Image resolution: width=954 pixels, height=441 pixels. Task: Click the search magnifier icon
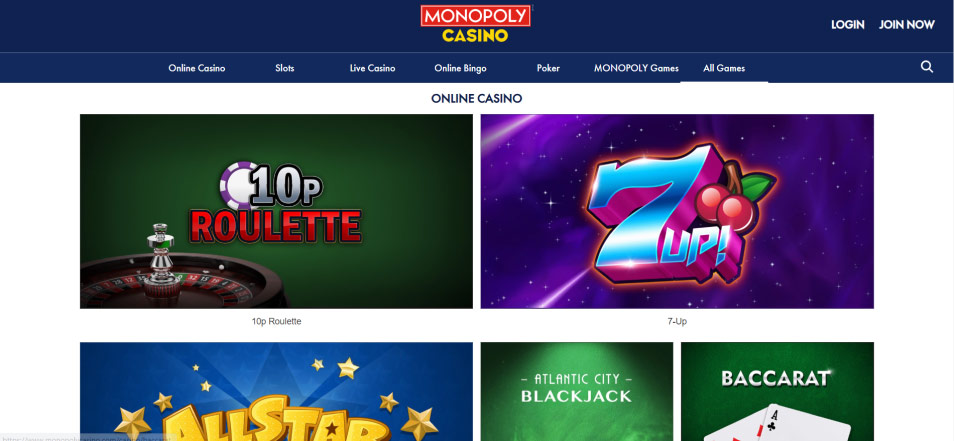tap(927, 67)
